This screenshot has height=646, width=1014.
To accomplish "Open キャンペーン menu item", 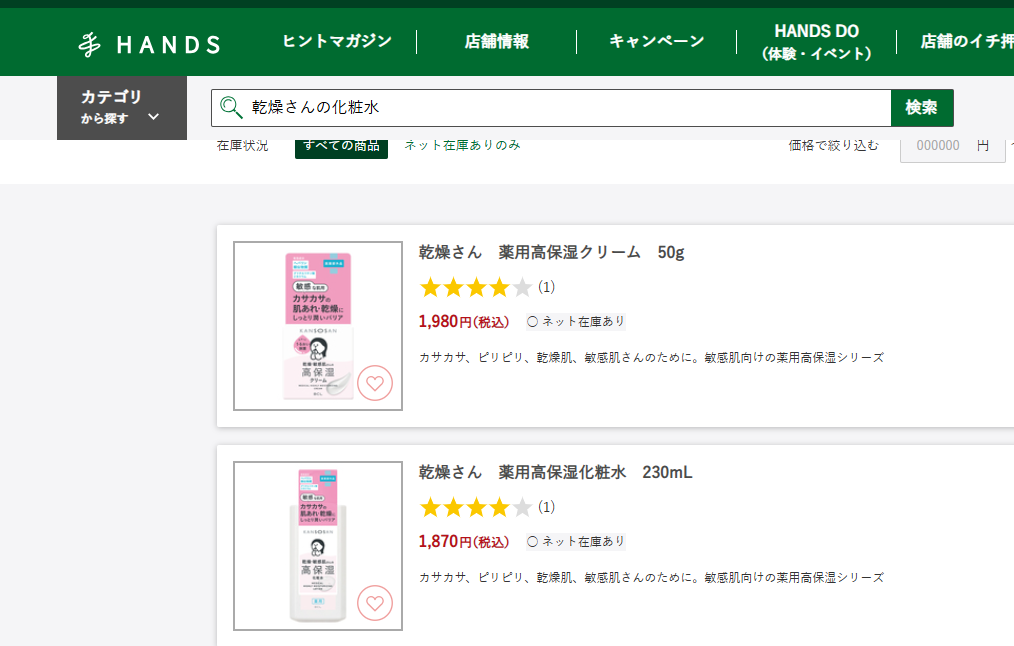I will coord(656,41).
